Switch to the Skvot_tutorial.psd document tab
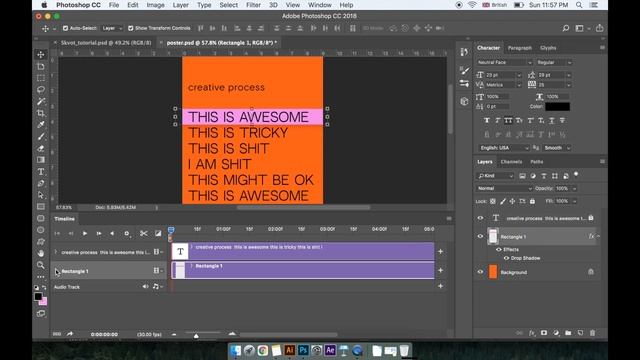Screen dimensions: 640x360 (106, 42)
